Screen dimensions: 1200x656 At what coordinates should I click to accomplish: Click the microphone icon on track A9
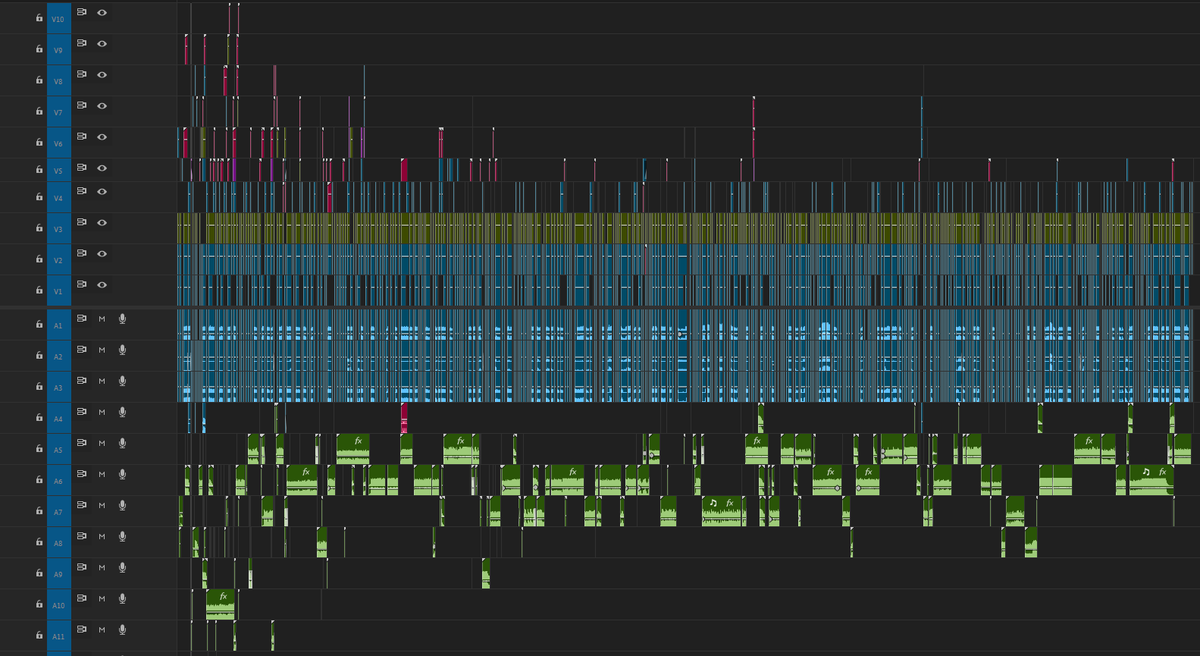122,567
